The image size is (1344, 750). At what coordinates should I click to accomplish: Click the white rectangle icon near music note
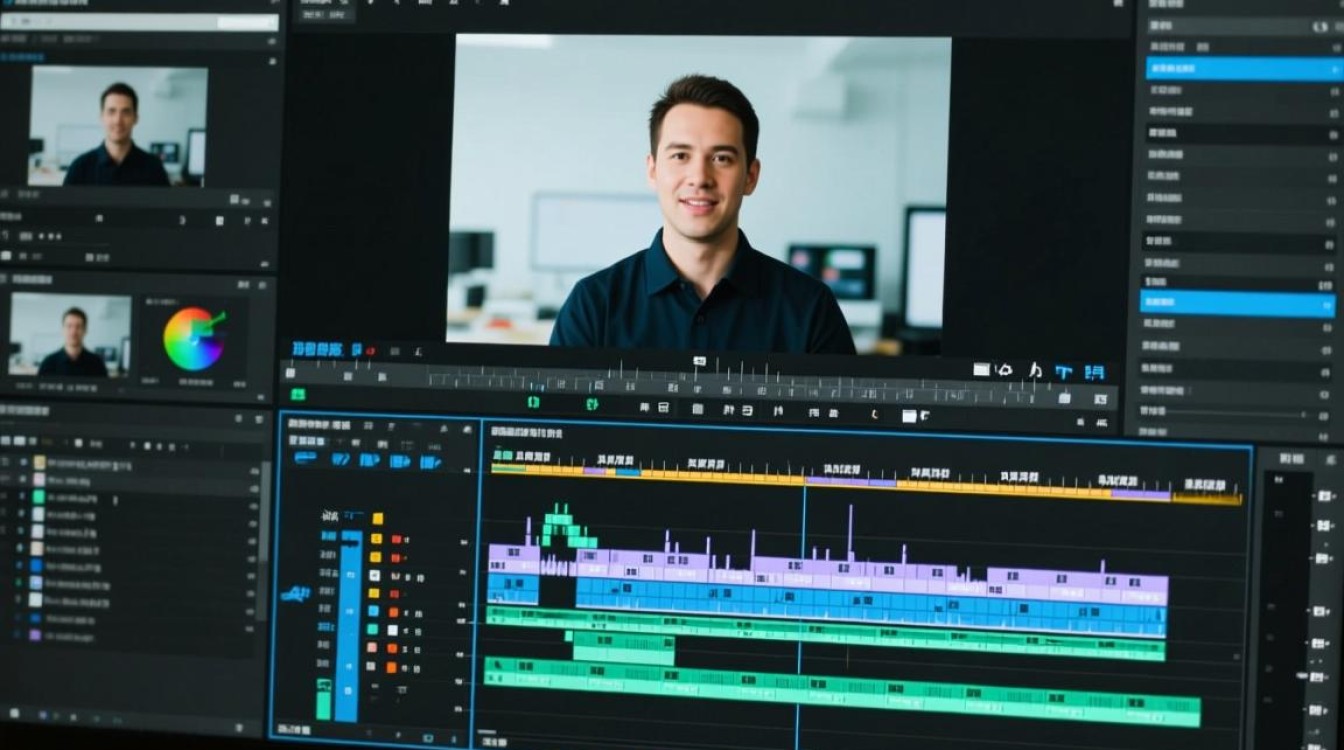[x=981, y=370]
